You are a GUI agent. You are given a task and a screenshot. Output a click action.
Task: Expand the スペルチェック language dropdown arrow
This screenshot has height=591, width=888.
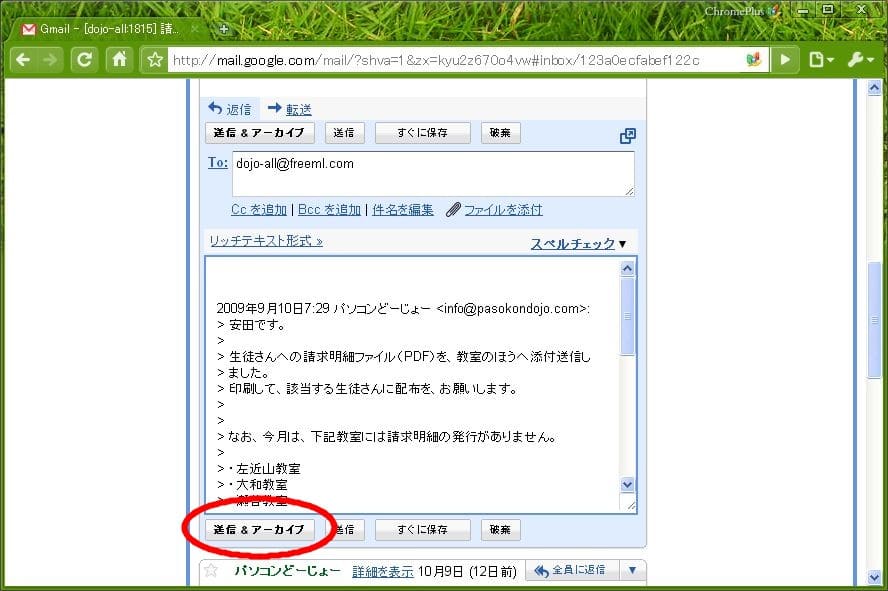pyautogui.click(x=622, y=244)
